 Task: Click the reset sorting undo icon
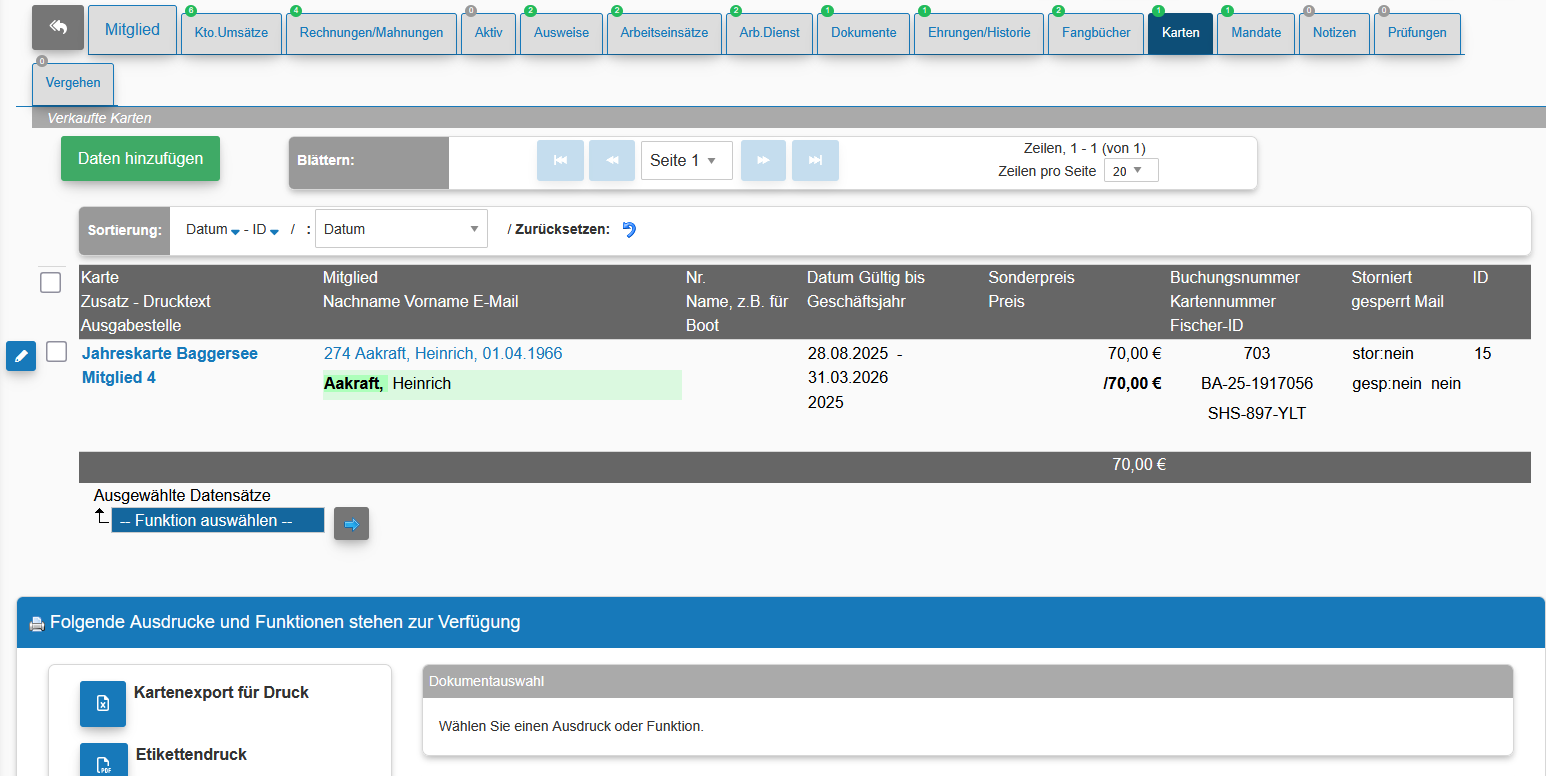coord(629,229)
